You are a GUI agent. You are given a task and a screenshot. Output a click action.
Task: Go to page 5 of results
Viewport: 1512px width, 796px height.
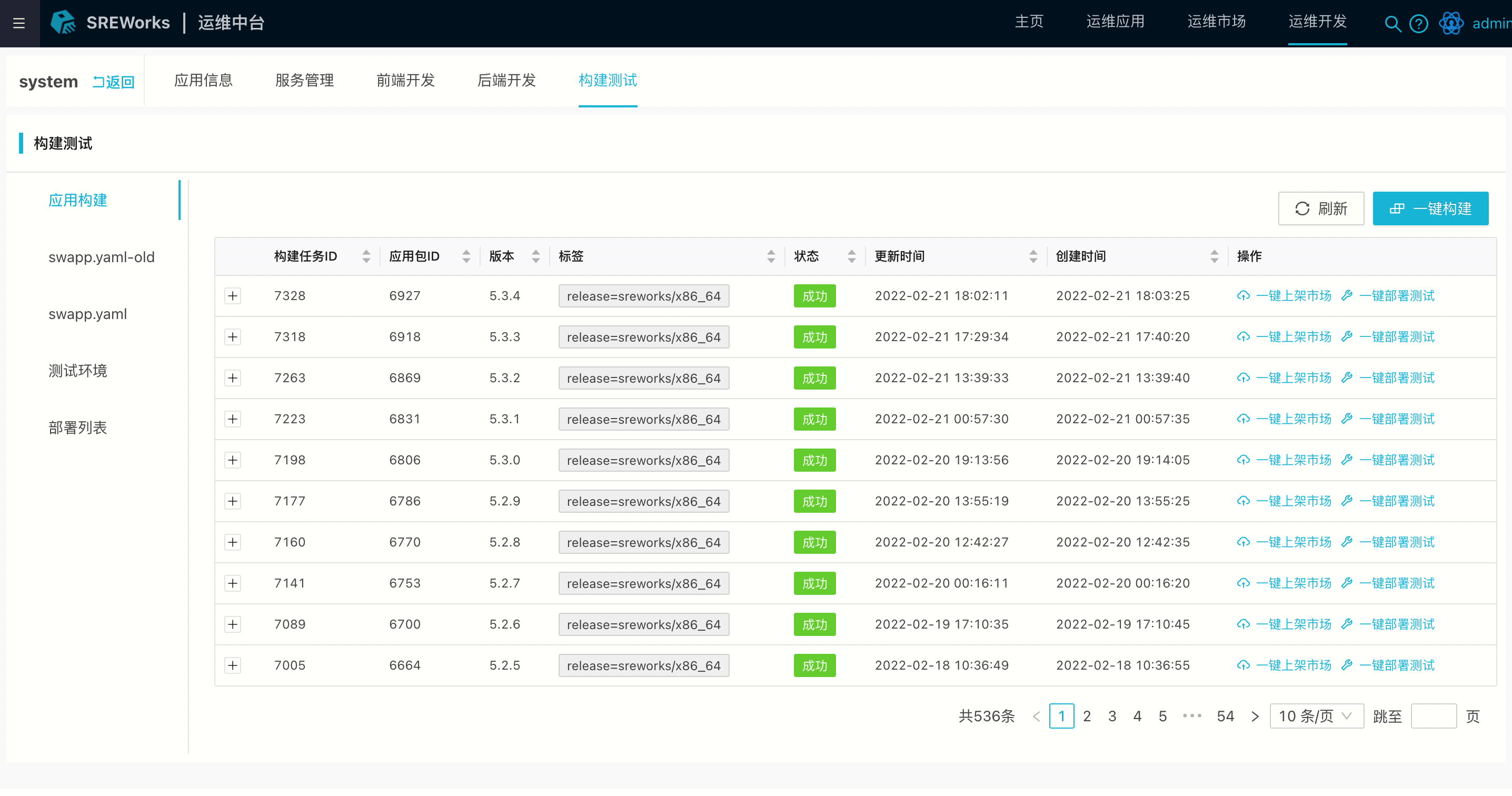(x=1162, y=716)
